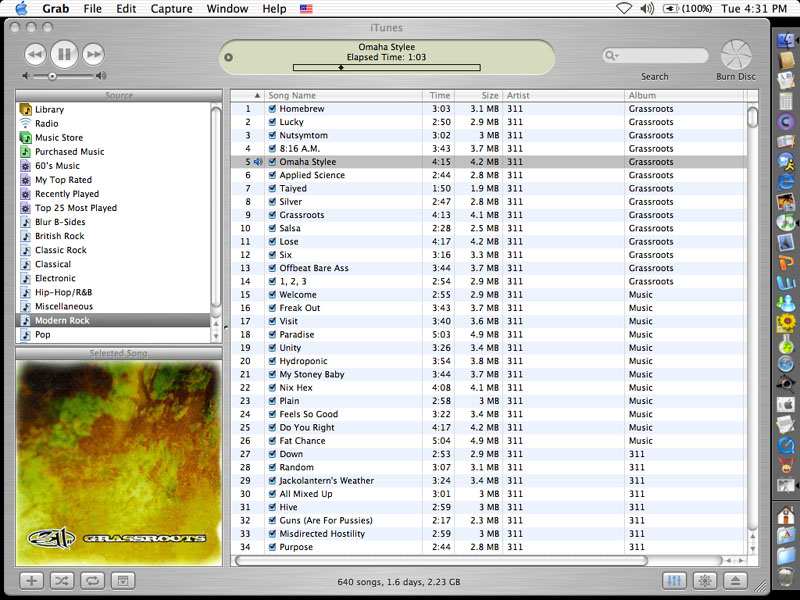The height and width of the screenshot is (600, 800).
Task: Disable the Paradise song checkbox
Action: 272,335
